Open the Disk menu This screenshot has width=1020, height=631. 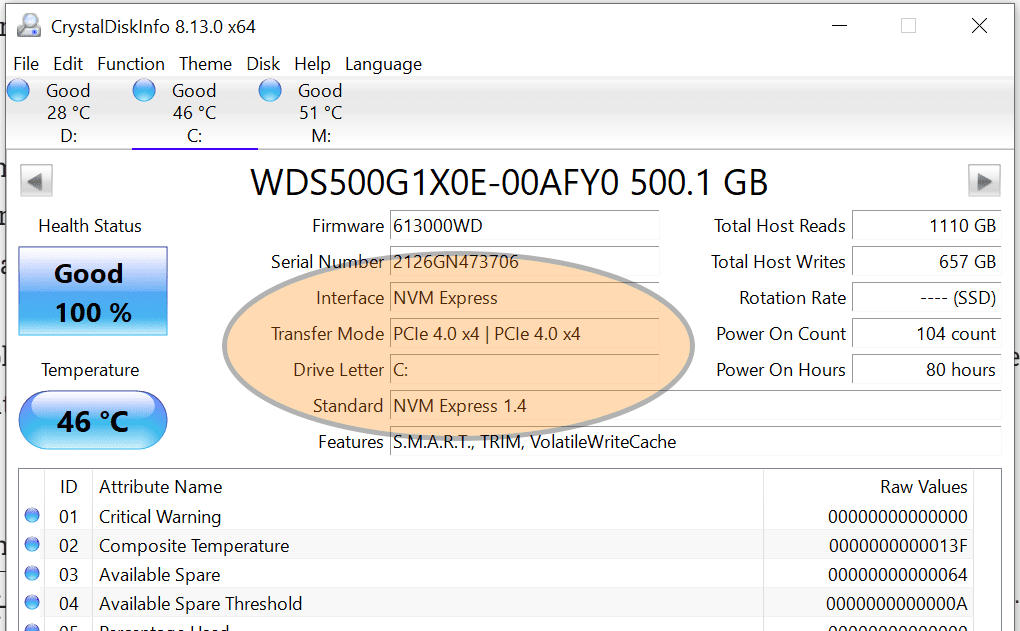pyautogui.click(x=263, y=64)
